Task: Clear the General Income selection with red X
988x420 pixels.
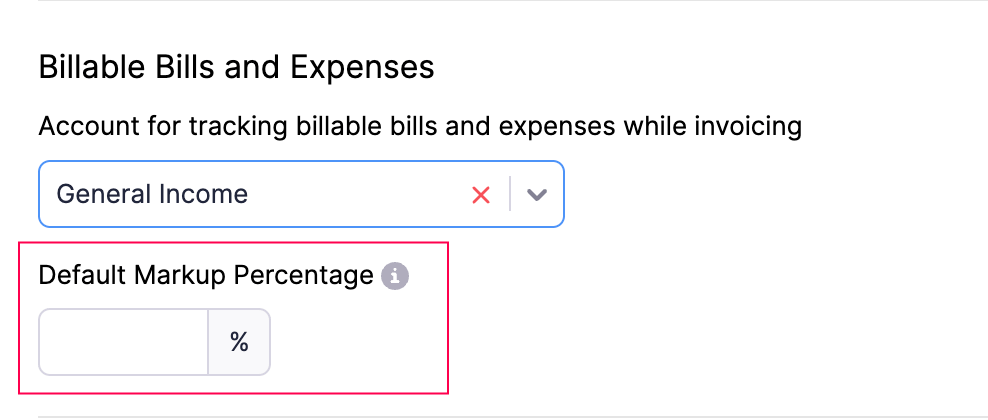Action: click(481, 195)
